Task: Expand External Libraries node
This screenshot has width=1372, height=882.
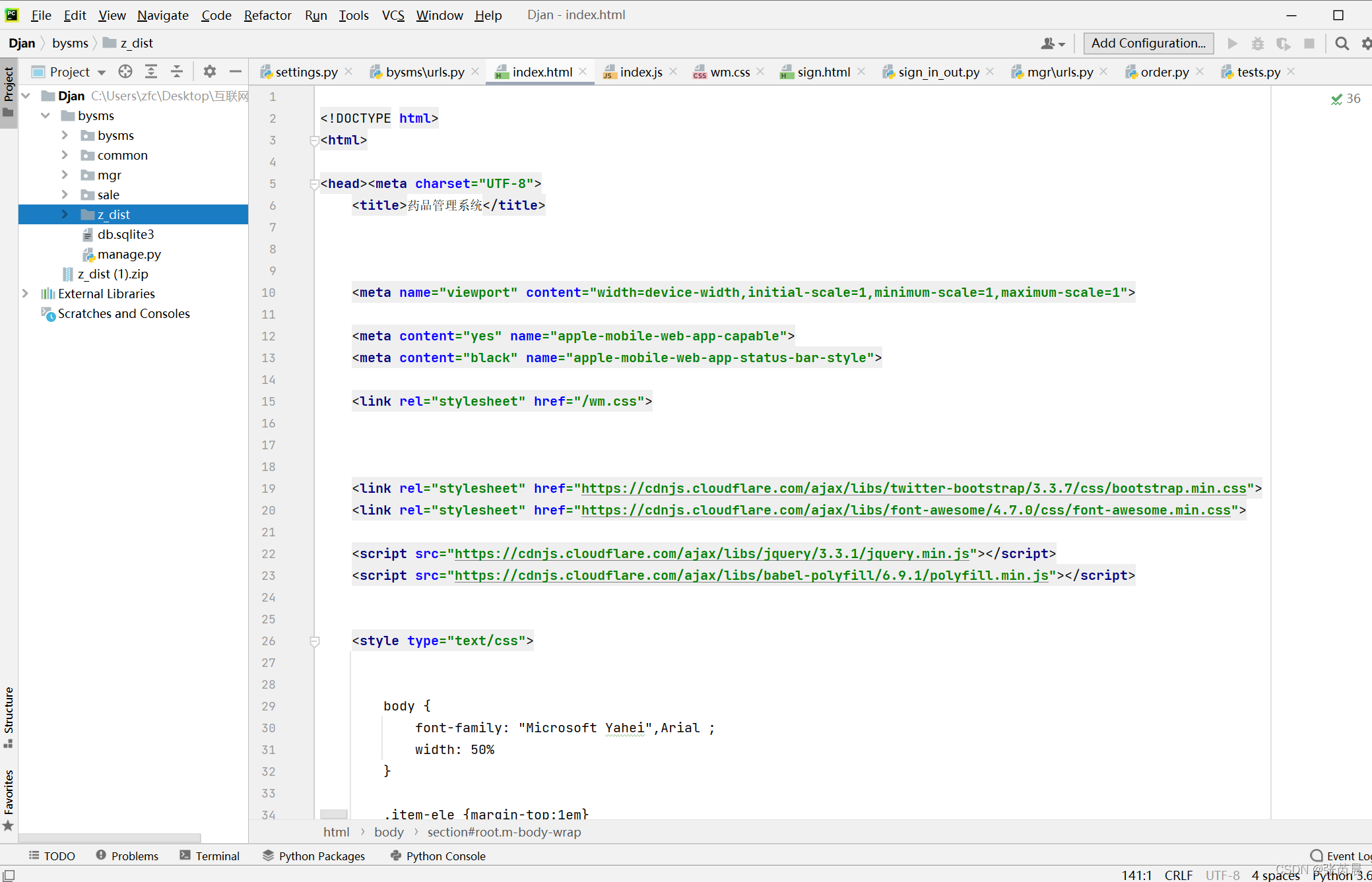Action: (25, 294)
